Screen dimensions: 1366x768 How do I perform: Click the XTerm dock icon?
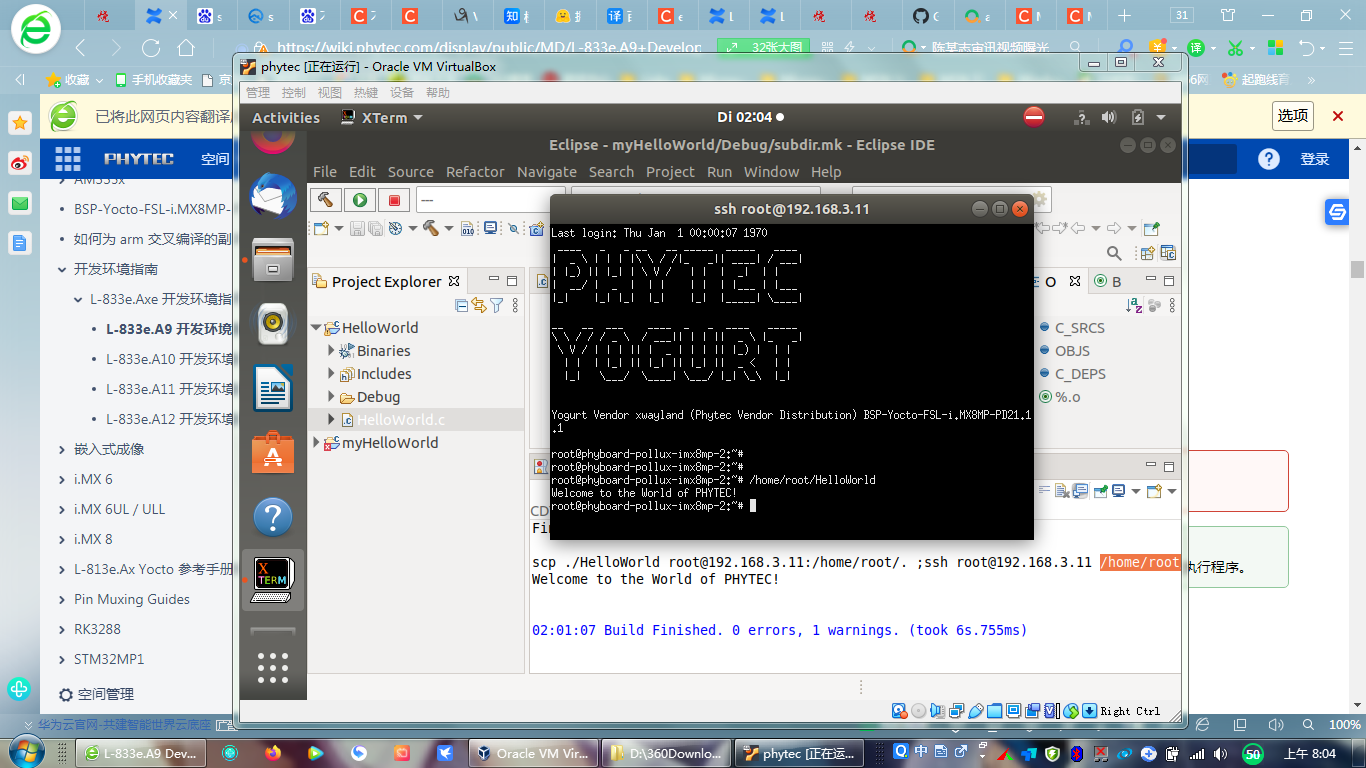coord(273,580)
